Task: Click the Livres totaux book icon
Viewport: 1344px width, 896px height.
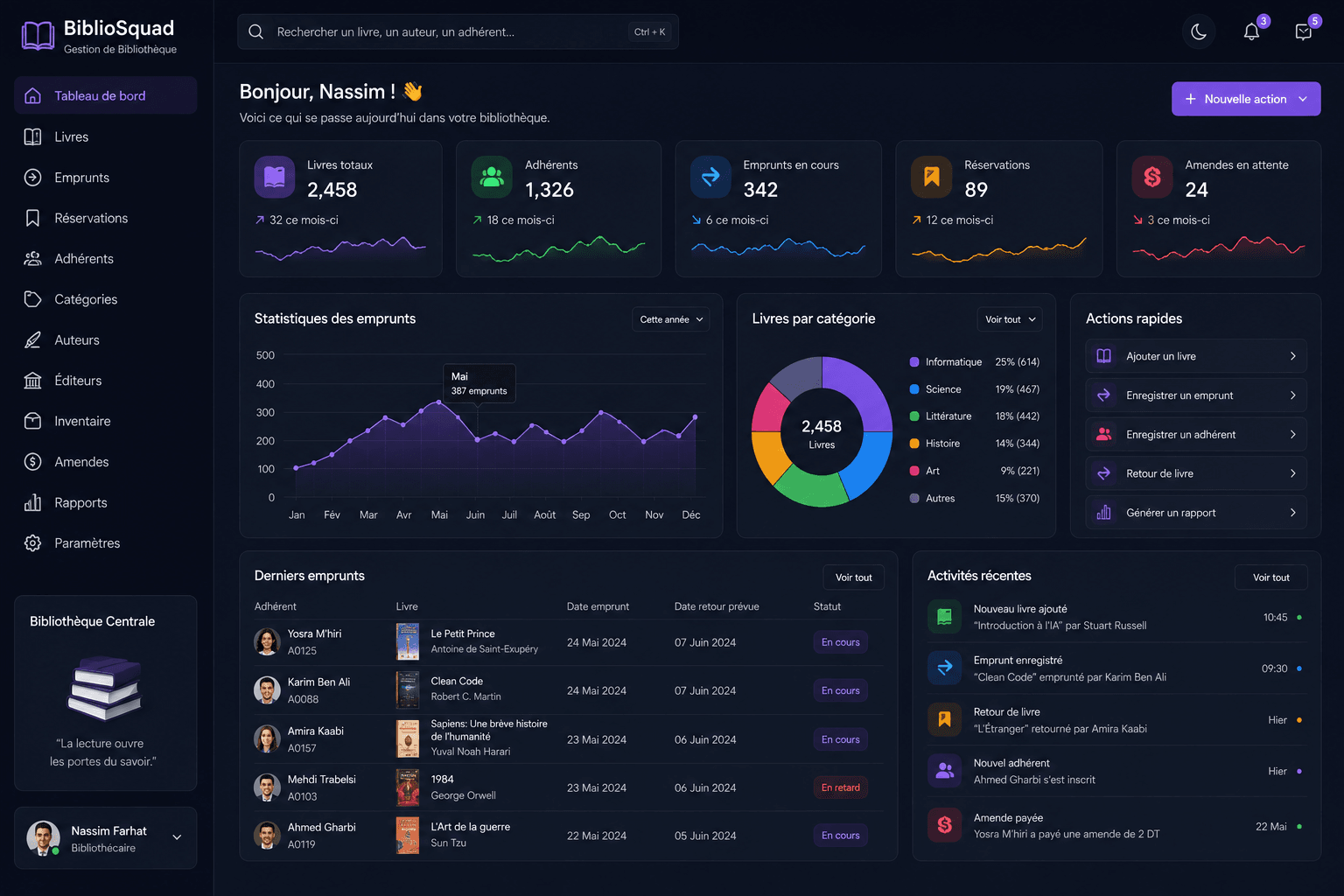Action: (x=275, y=178)
